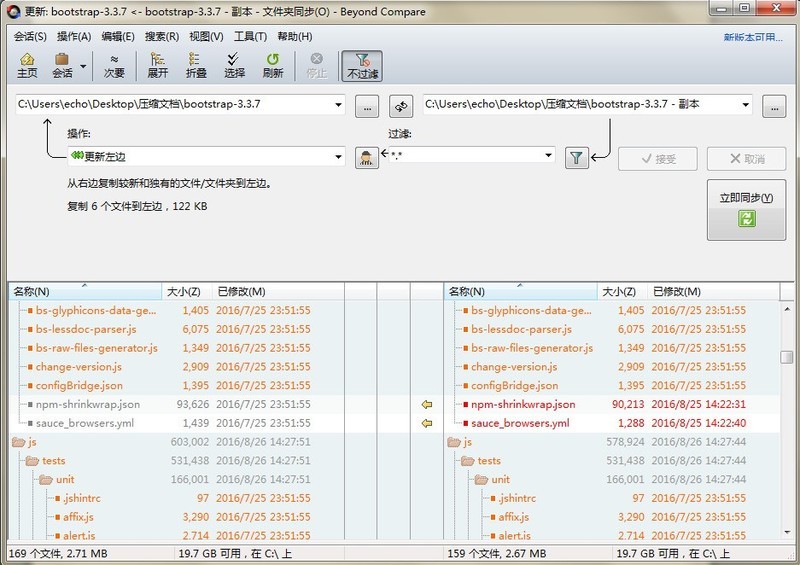Sort left pane by 已修改(M) header
Image resolution: width=800 pixels, height=565 pixels.
pos(278,291)
